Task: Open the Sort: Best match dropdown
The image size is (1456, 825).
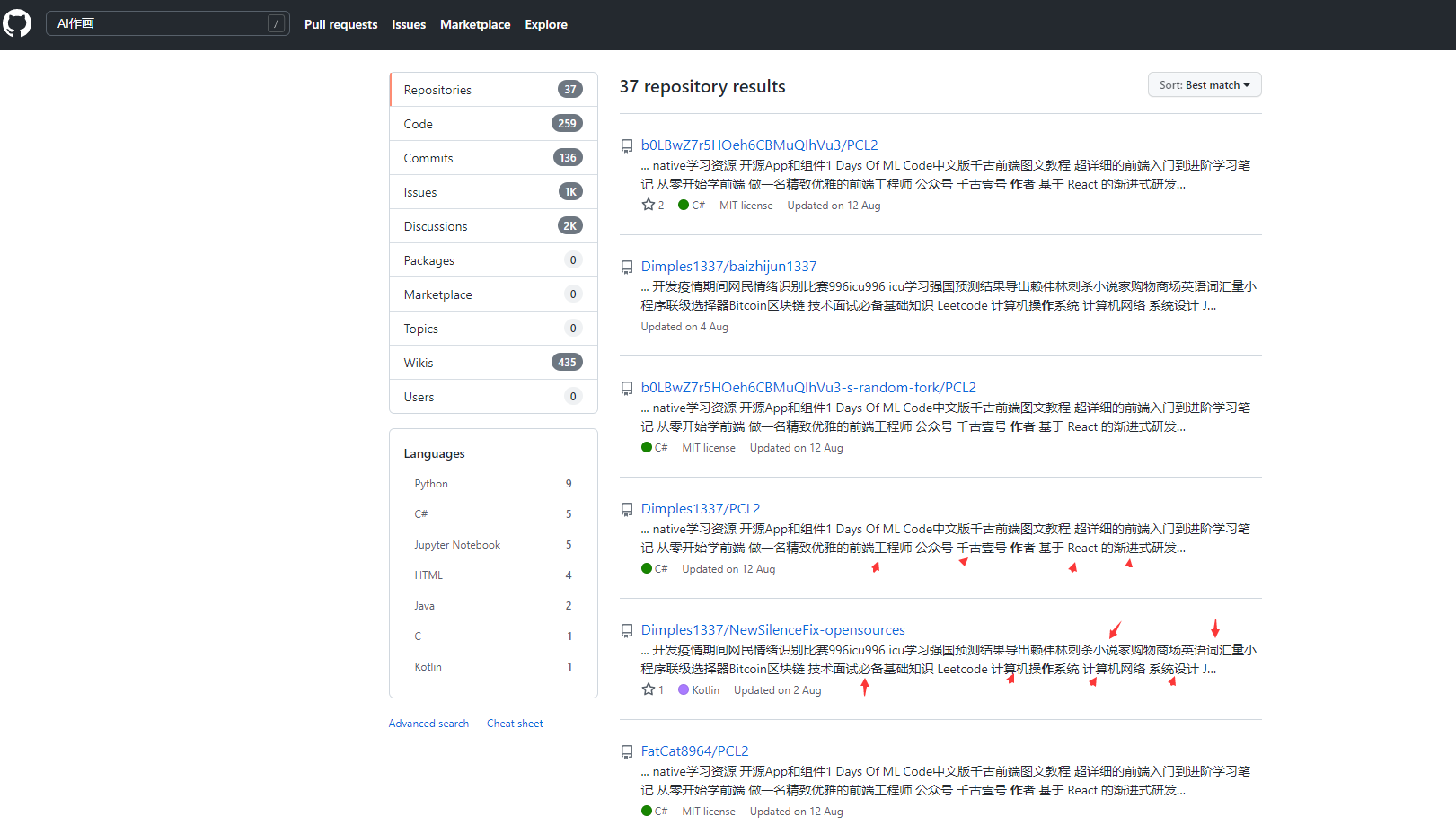Action: point(1204,84)
